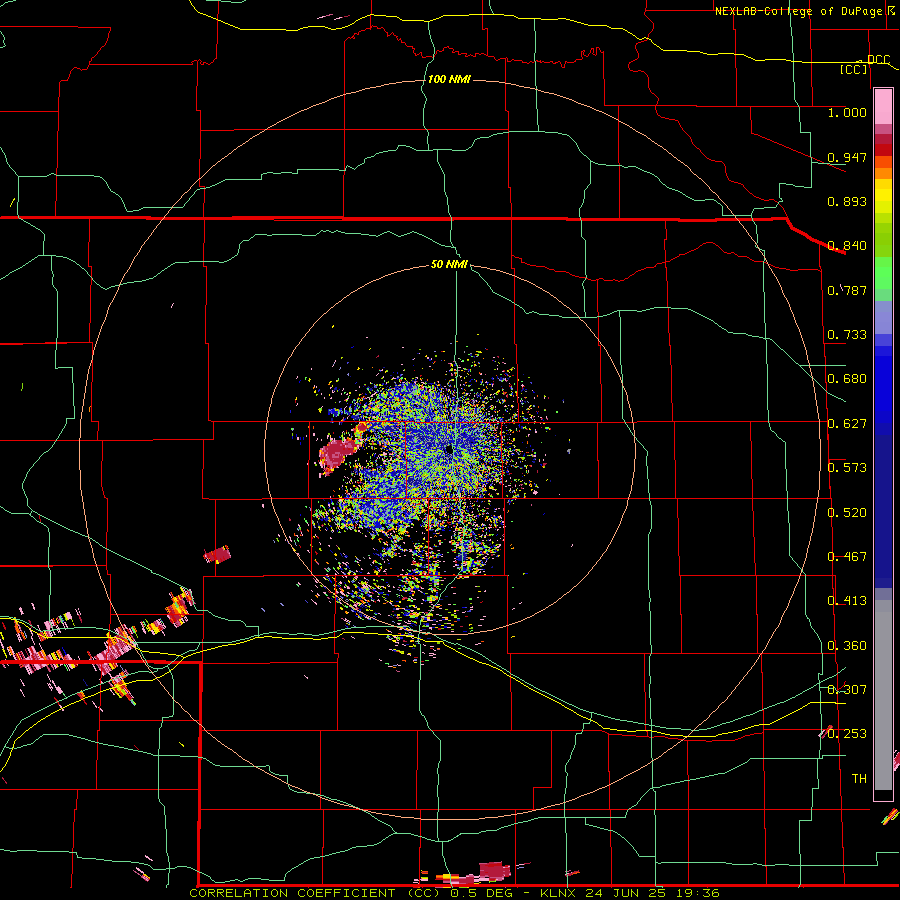Click the 100 NMI range ring label

coord(449,79)
